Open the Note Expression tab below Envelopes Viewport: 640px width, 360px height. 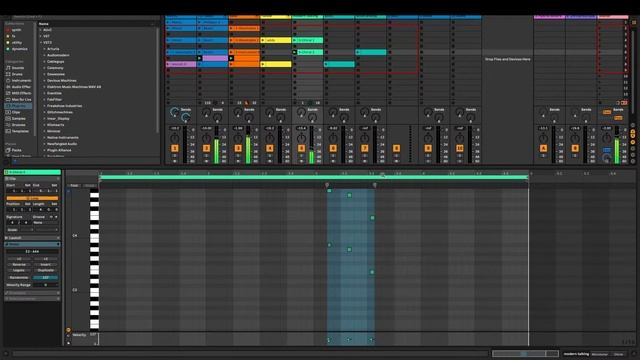point(32,299)
